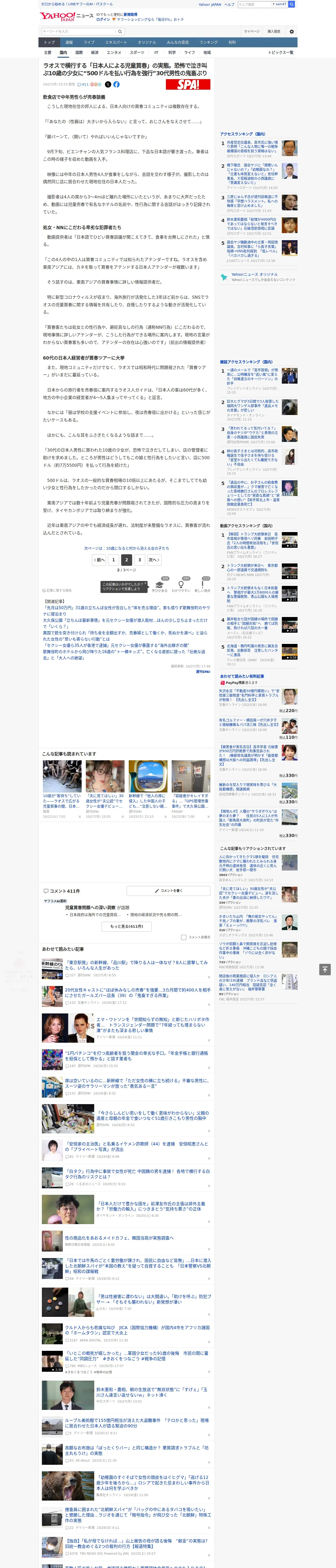Click the 新規取得 ID registration link

(131, 14)
